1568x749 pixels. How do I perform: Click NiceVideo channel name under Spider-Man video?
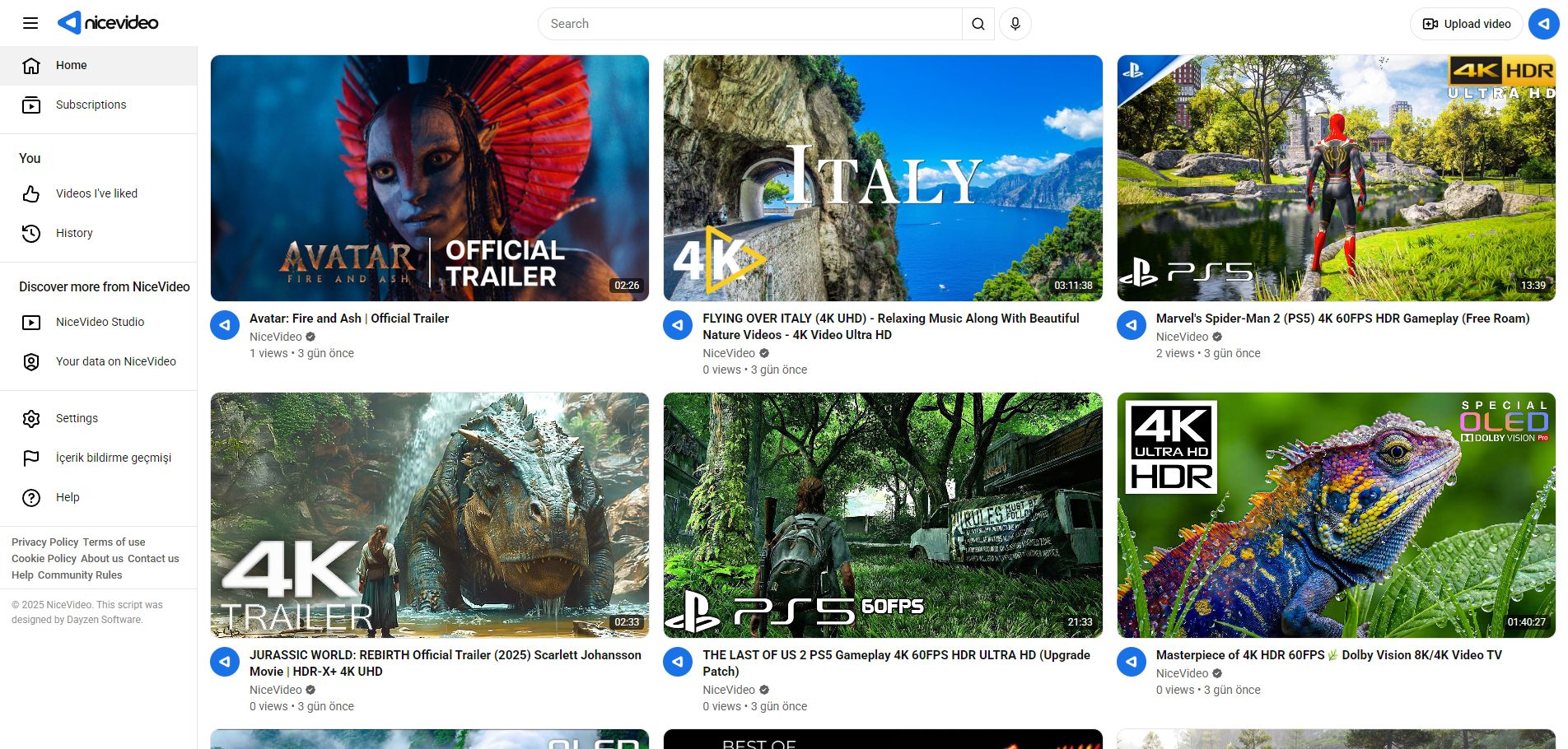click(x=1182, y=337)
